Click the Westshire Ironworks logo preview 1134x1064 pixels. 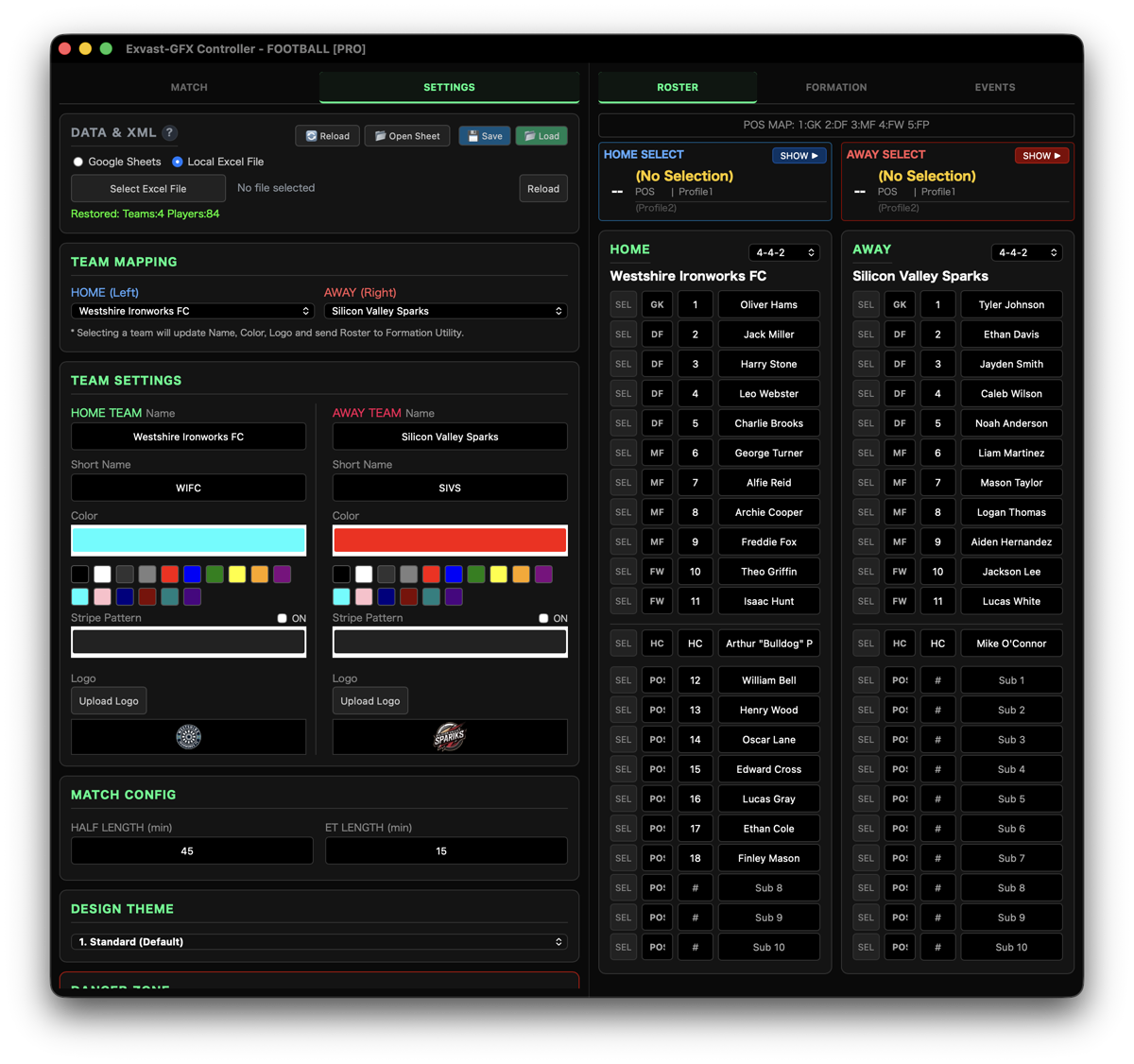point(189,736)
